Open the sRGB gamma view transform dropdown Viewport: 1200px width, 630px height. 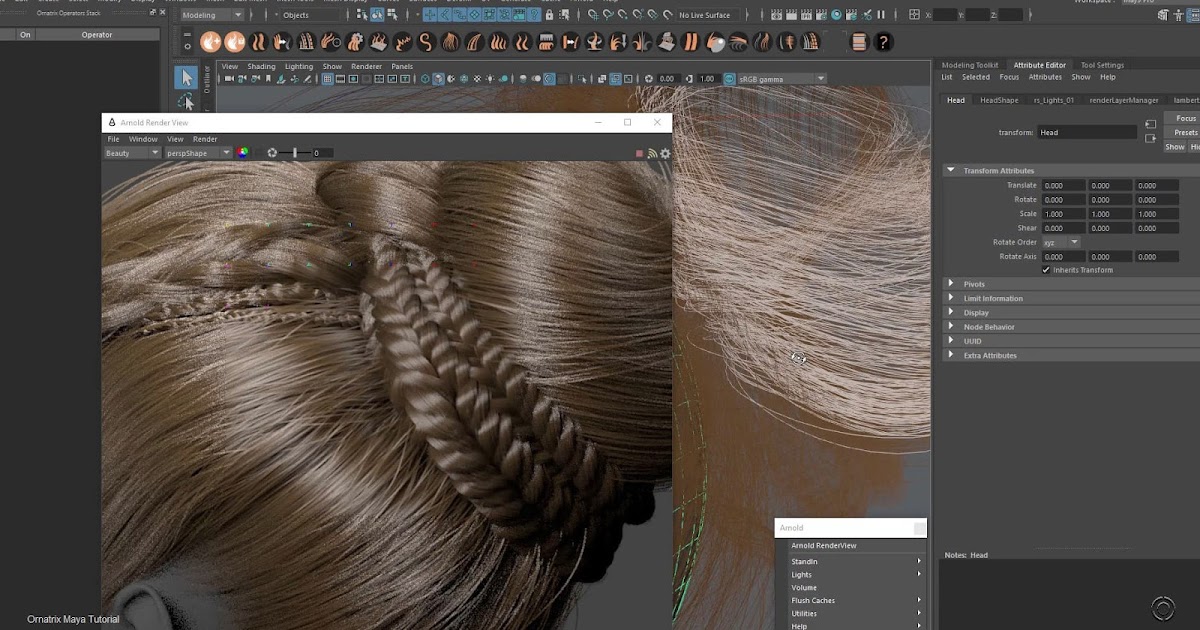click(782, 79)
